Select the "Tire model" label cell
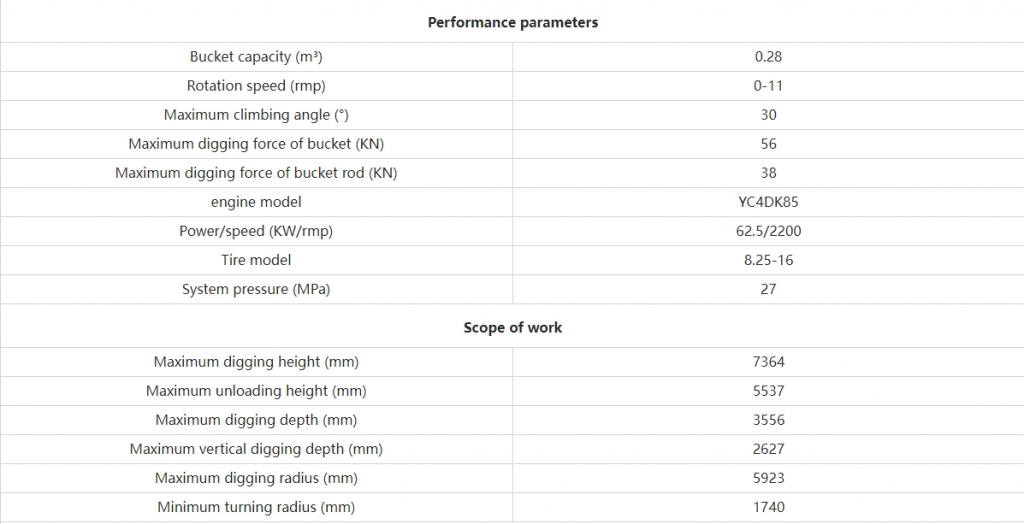 pos(256,260)
